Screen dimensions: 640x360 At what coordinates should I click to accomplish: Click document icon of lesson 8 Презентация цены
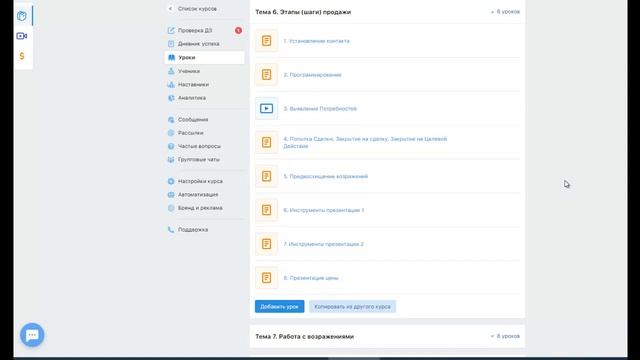point(267,278)
